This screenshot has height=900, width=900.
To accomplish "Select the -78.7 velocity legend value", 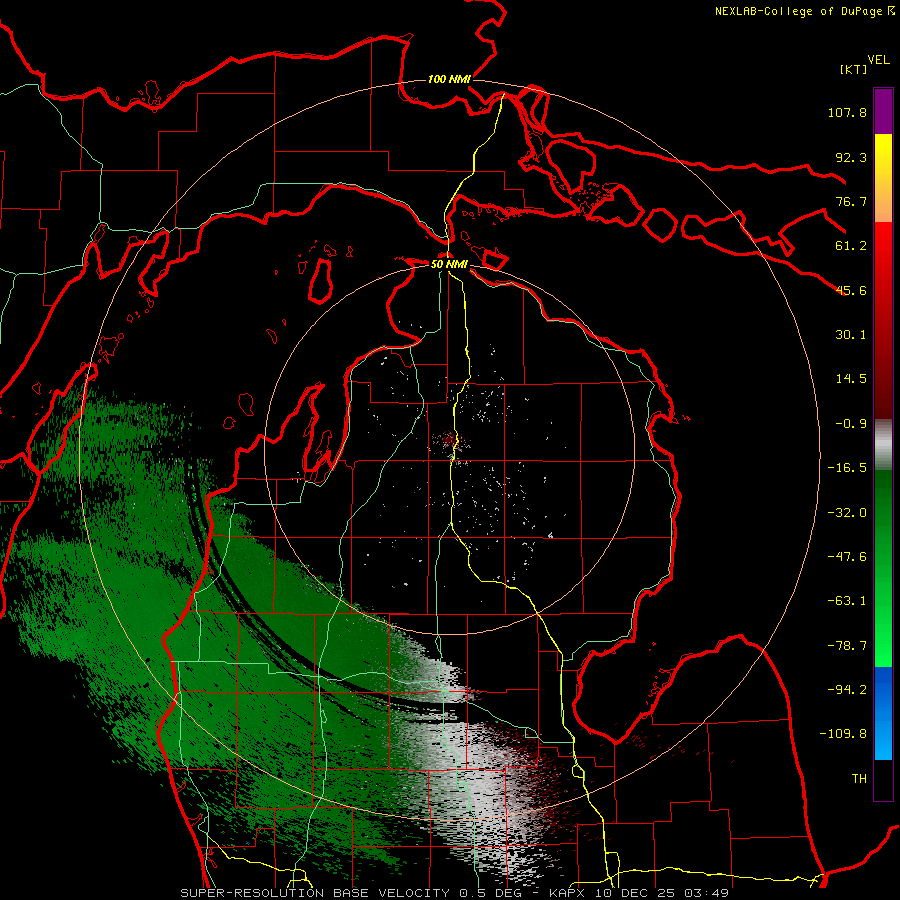I will 847,646.
